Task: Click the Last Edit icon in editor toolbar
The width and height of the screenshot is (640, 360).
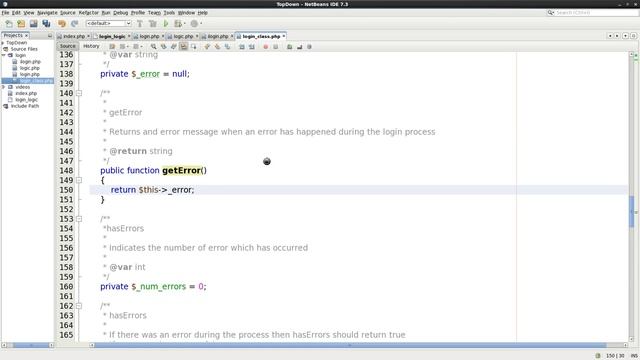Action: point(112,47)
